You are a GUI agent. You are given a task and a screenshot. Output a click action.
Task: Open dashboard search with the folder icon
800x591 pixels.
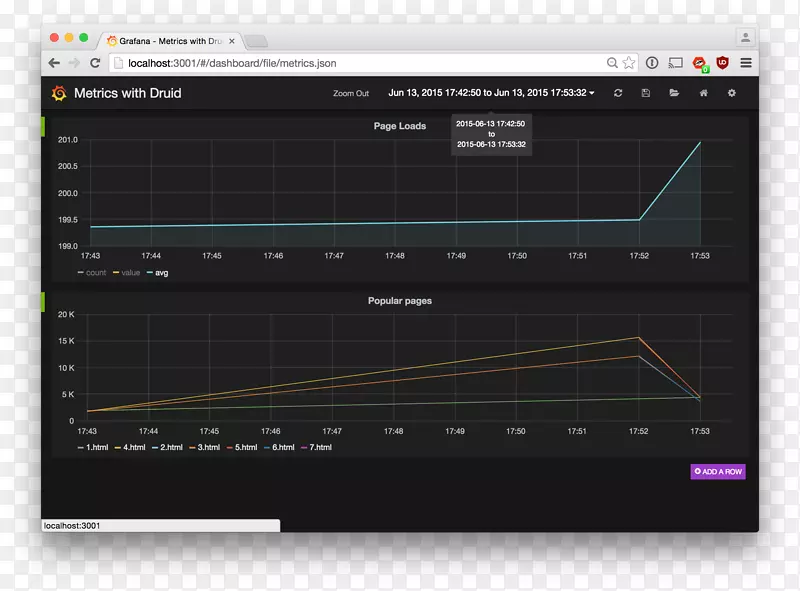point(674,93)
